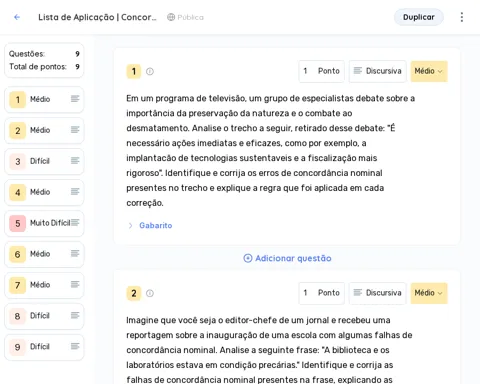Click the Gabarito link text
This screenshot has width=480, height=384.
156,226
